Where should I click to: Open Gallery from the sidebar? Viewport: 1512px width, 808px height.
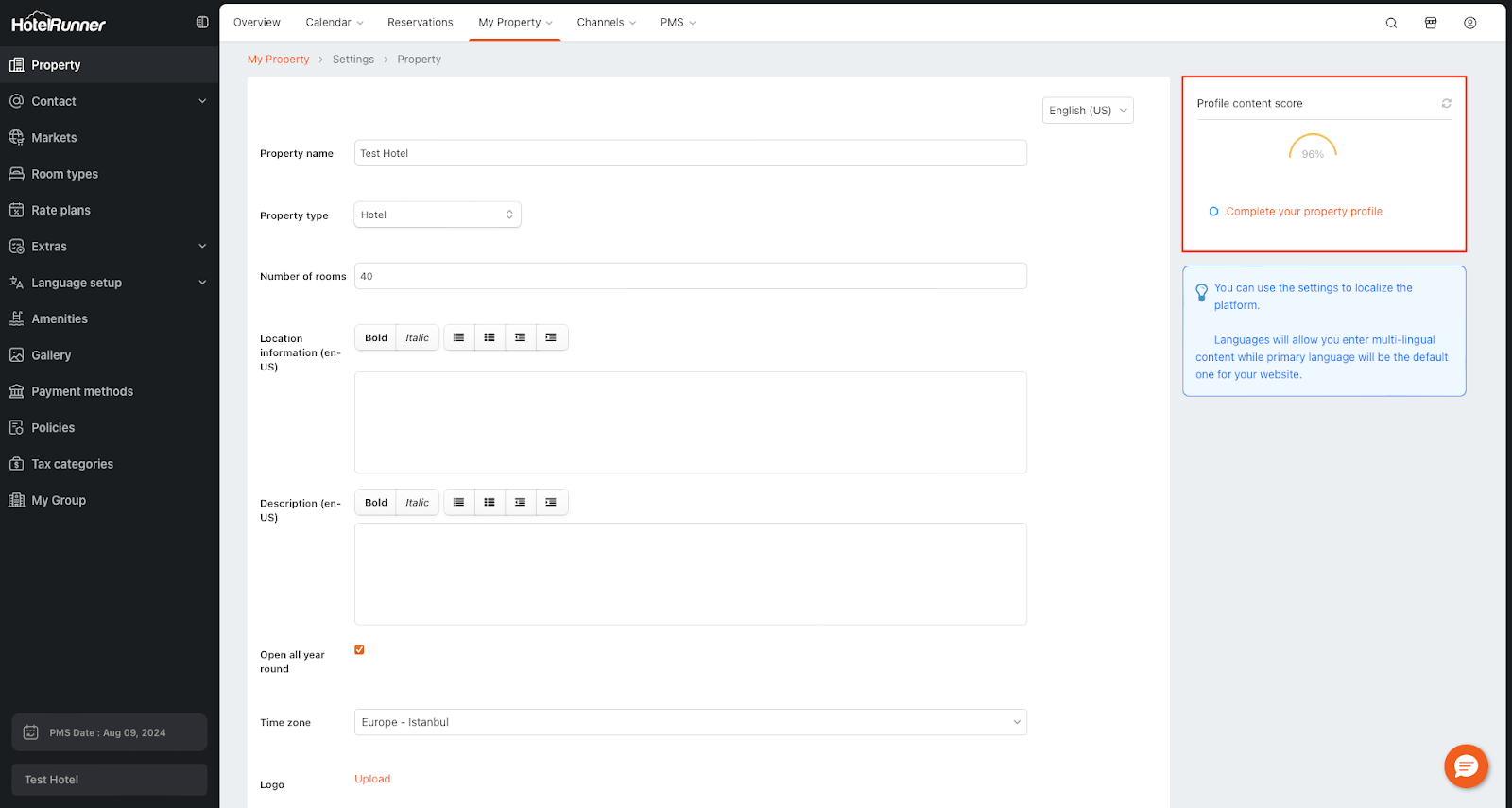click(x=51, y=355)
